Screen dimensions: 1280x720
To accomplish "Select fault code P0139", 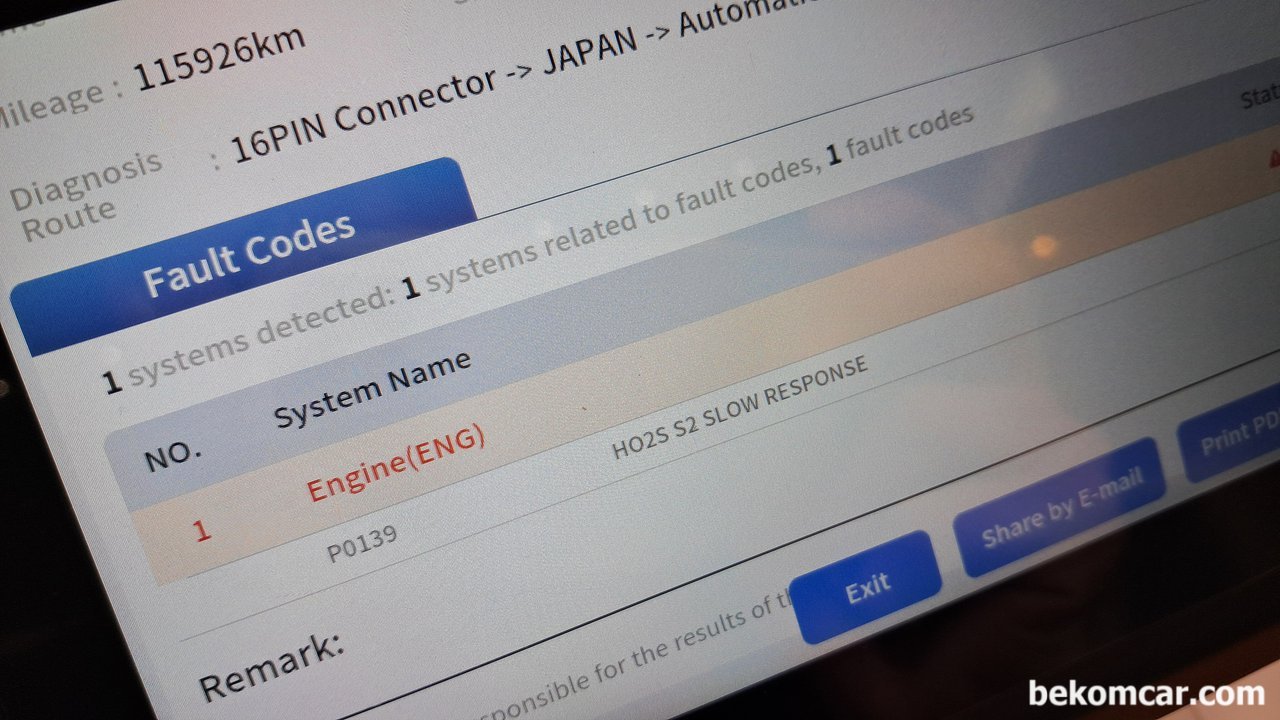I will (x=362, y=545).
